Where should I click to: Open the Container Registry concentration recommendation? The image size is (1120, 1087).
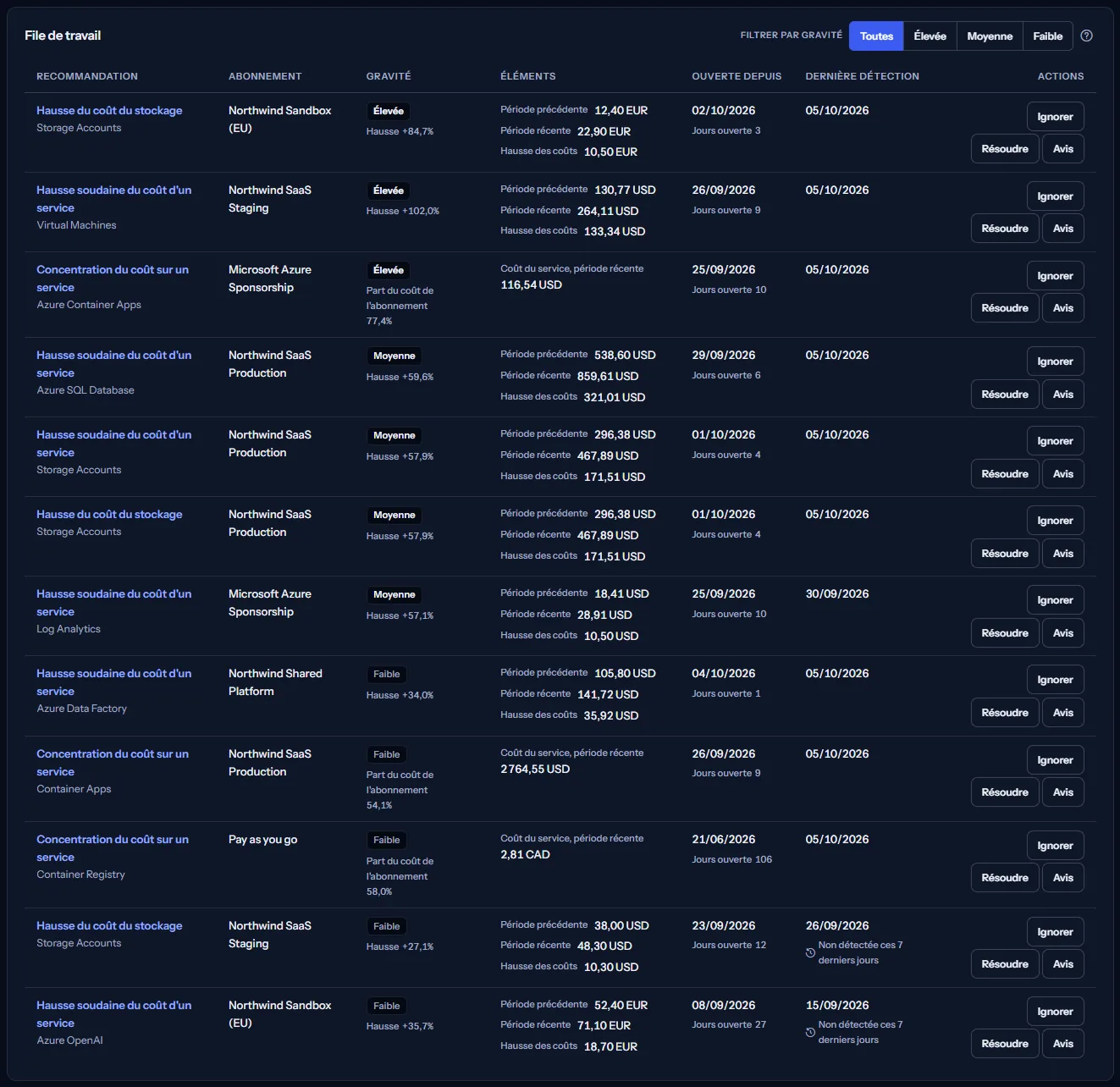click(x=113, y=848)
